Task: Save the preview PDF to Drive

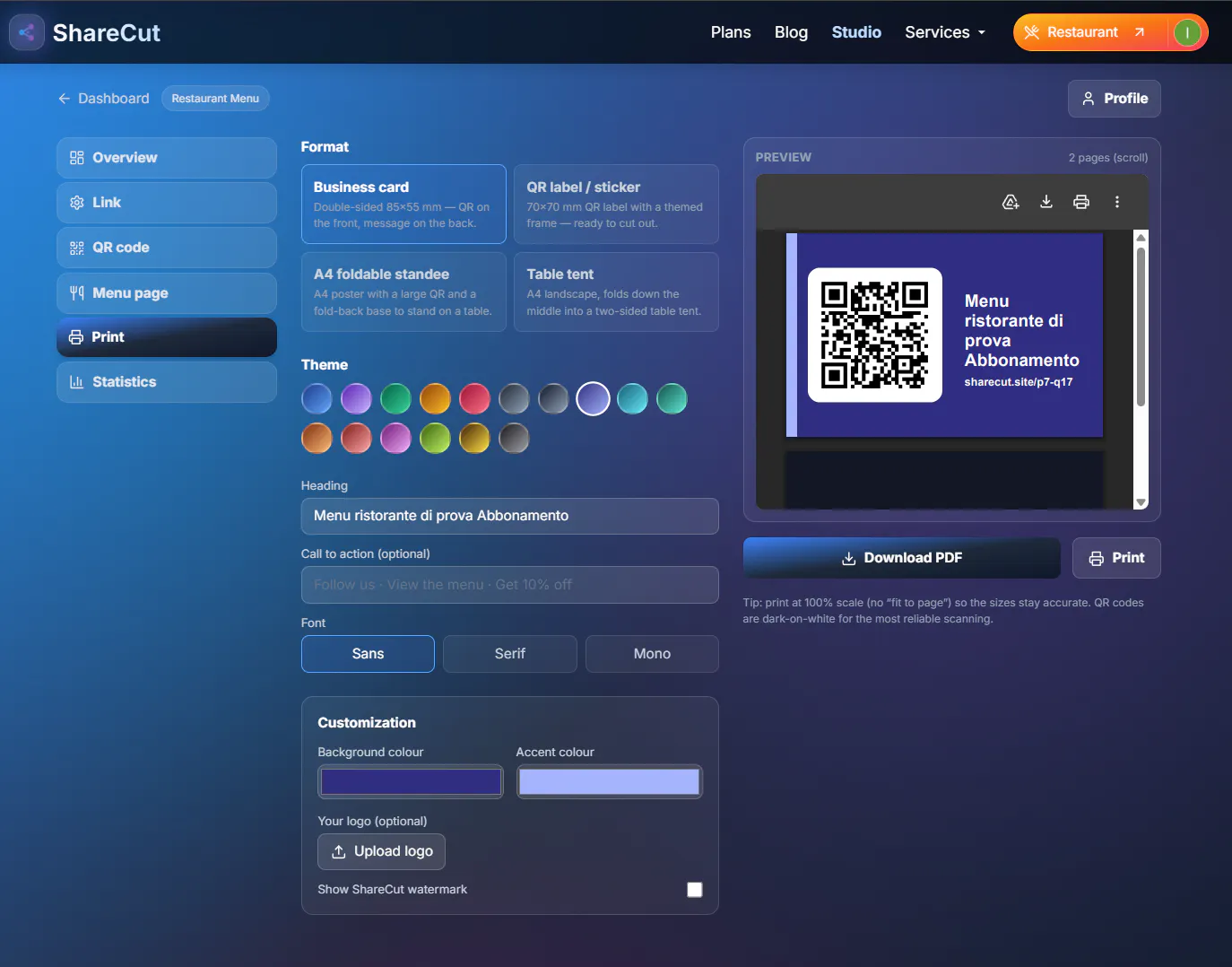Action: (x=1011, y=202)
